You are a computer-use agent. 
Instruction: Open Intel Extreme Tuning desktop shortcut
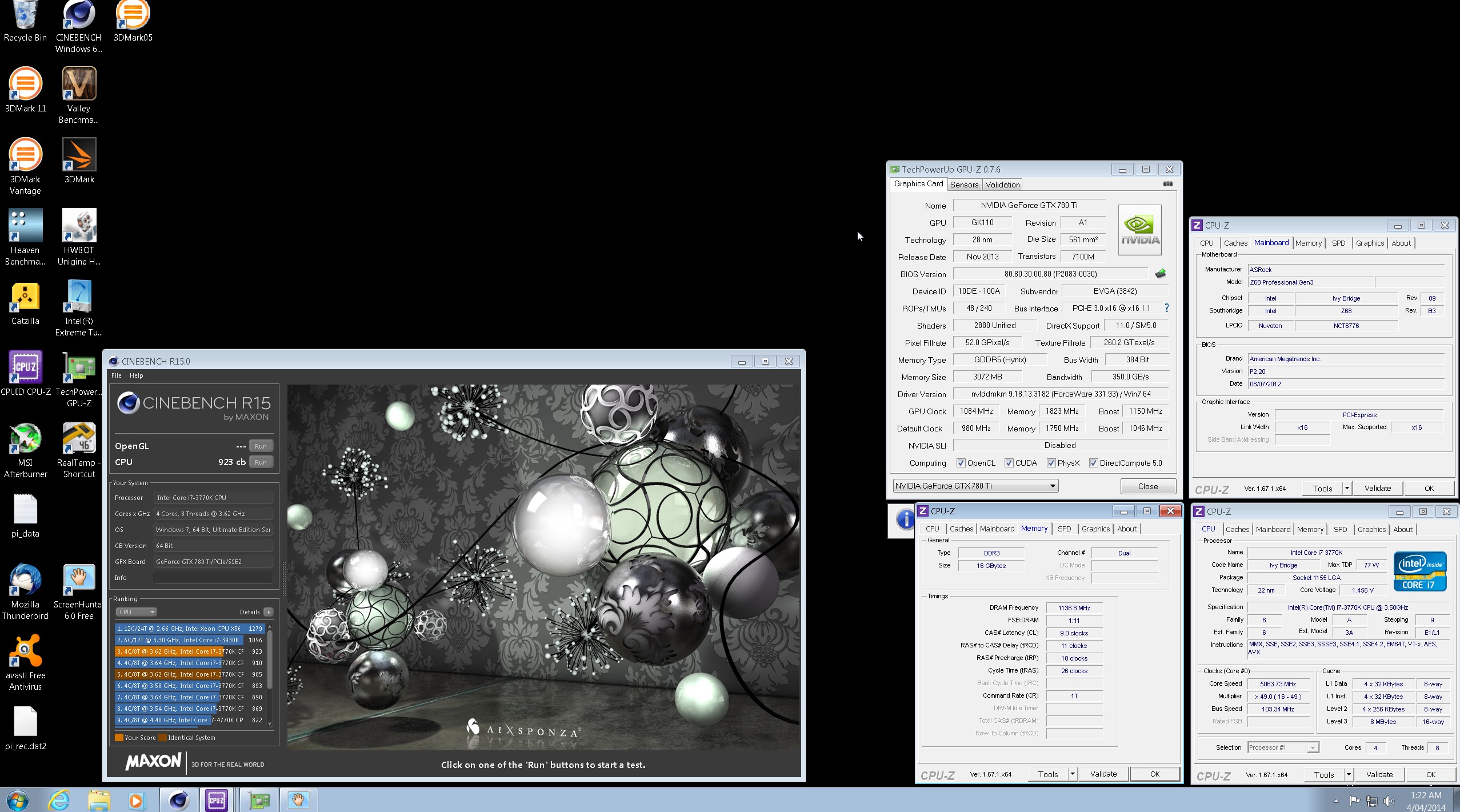click(x=79, y=308)
